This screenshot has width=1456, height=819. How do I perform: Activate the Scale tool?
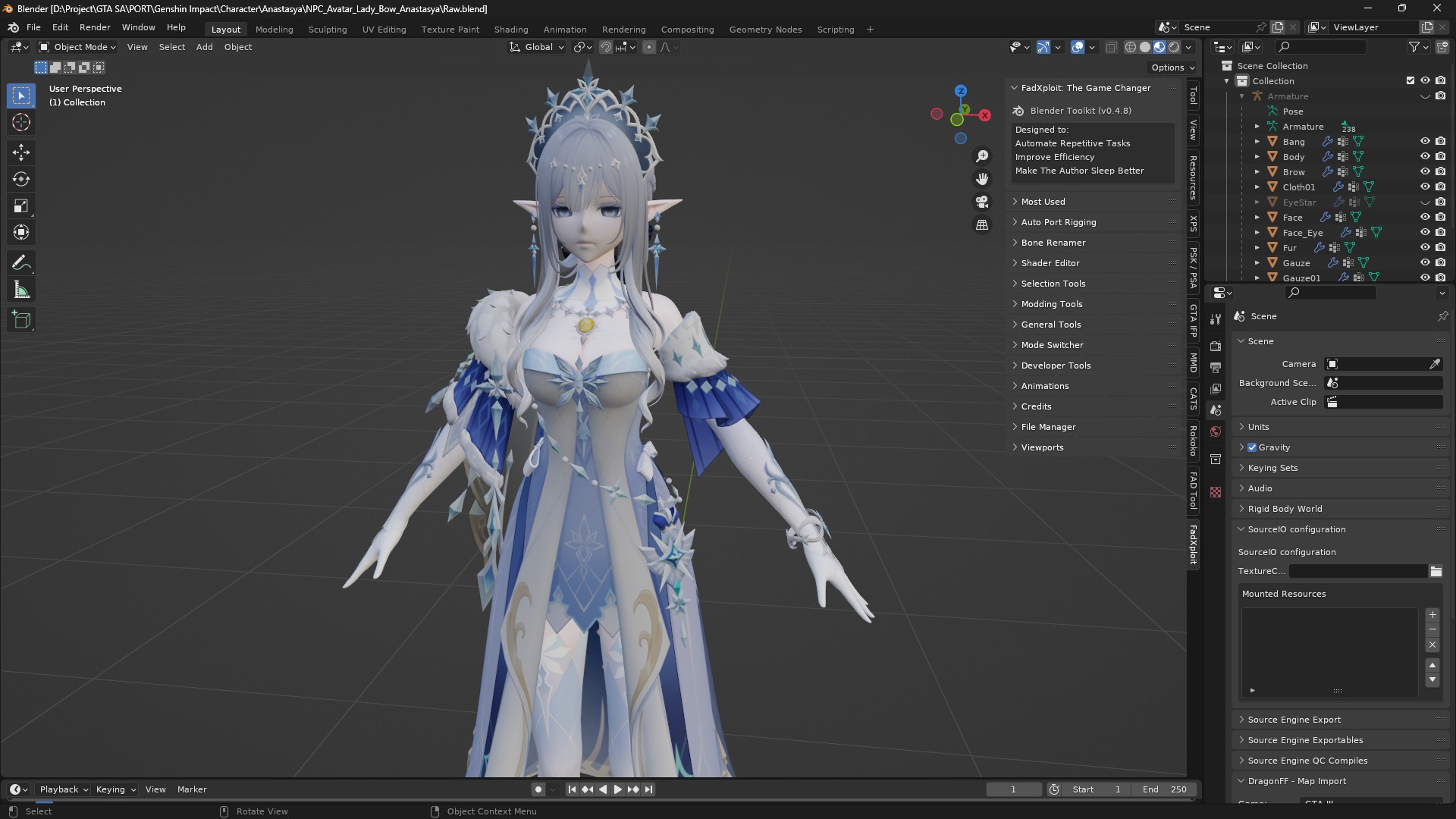point(21,206)
